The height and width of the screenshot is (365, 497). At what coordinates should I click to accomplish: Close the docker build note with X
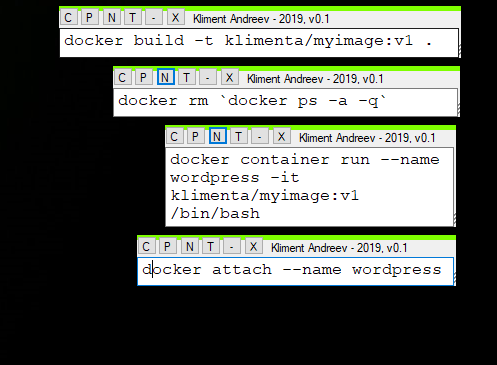click(x=175, y=17)
